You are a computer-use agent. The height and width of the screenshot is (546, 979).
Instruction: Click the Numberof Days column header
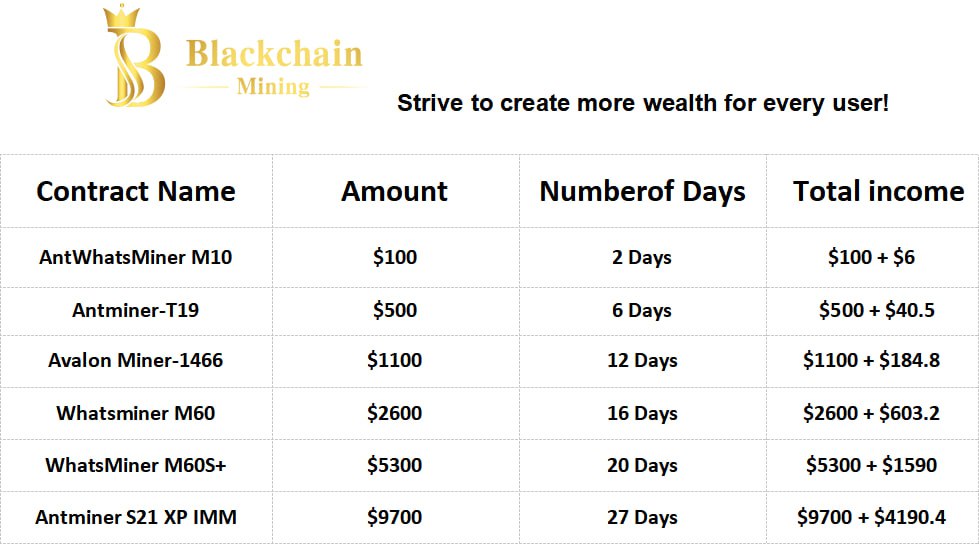coord(642,191)
